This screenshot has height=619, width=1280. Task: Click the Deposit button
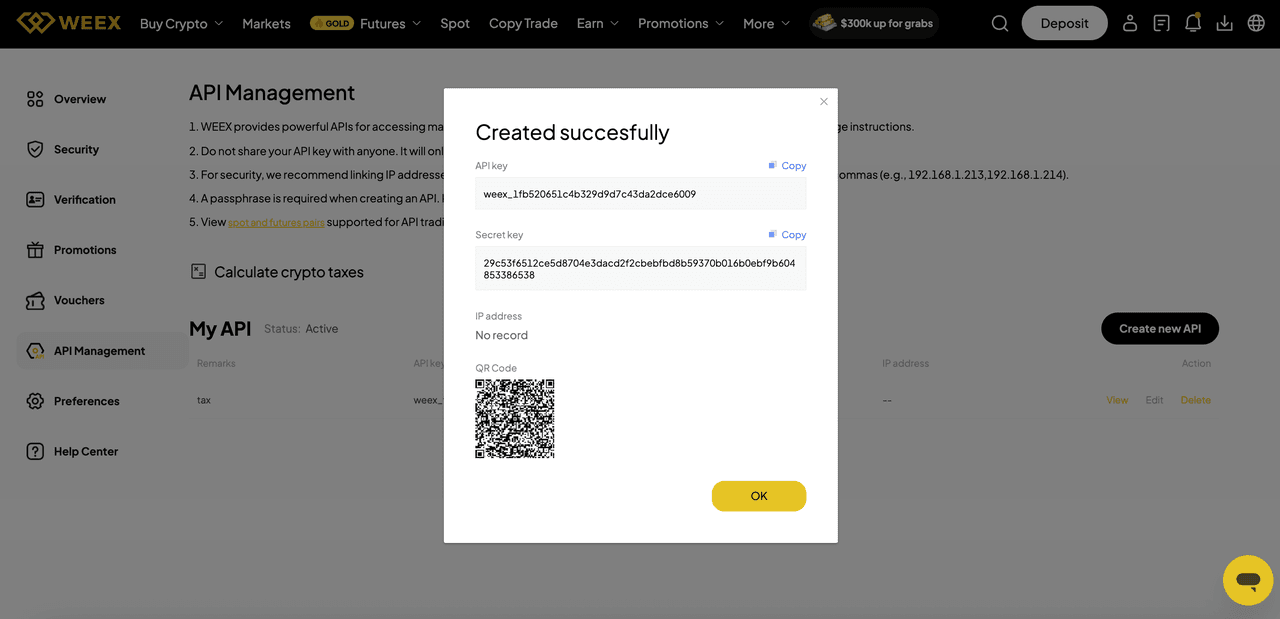1064,23
